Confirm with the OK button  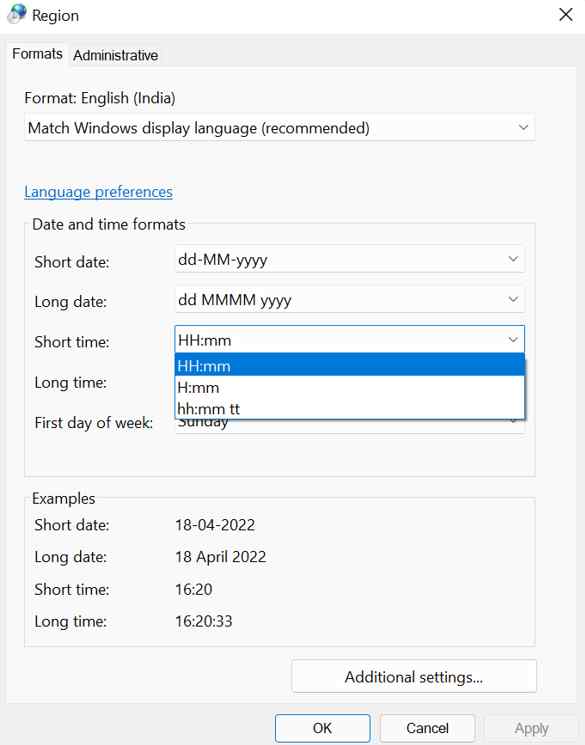point(322,728)
